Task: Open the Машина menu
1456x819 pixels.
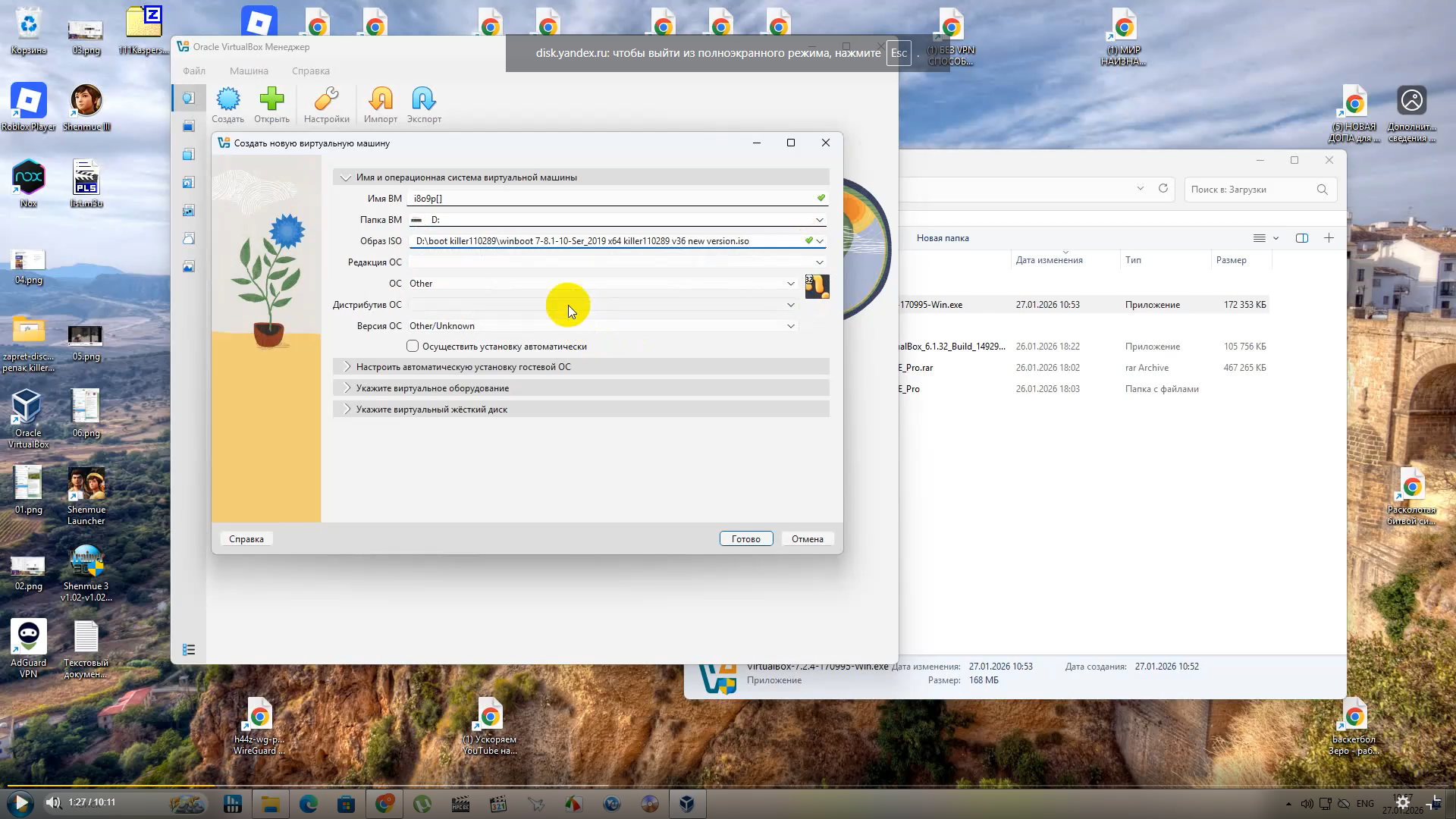Action: 249,71
